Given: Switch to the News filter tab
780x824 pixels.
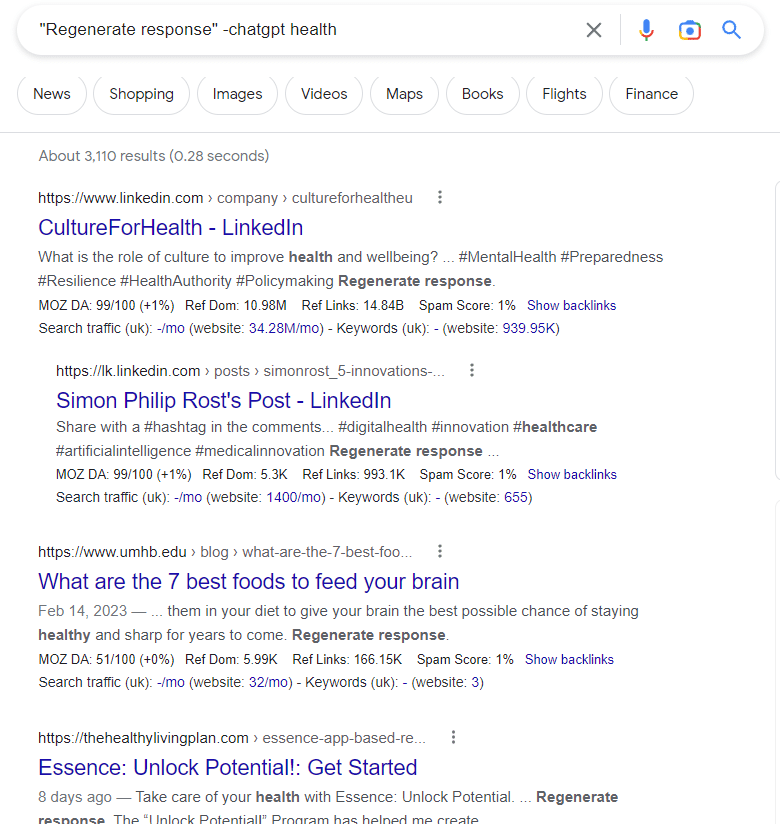Looking at the screenshot, I should 52,94.
